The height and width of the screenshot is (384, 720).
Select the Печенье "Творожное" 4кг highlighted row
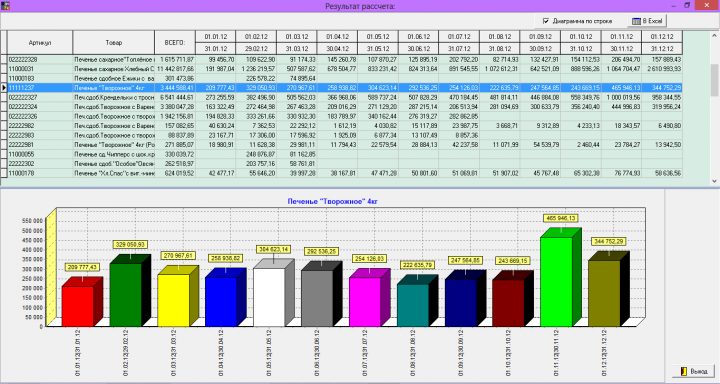[x=345, y=87]
